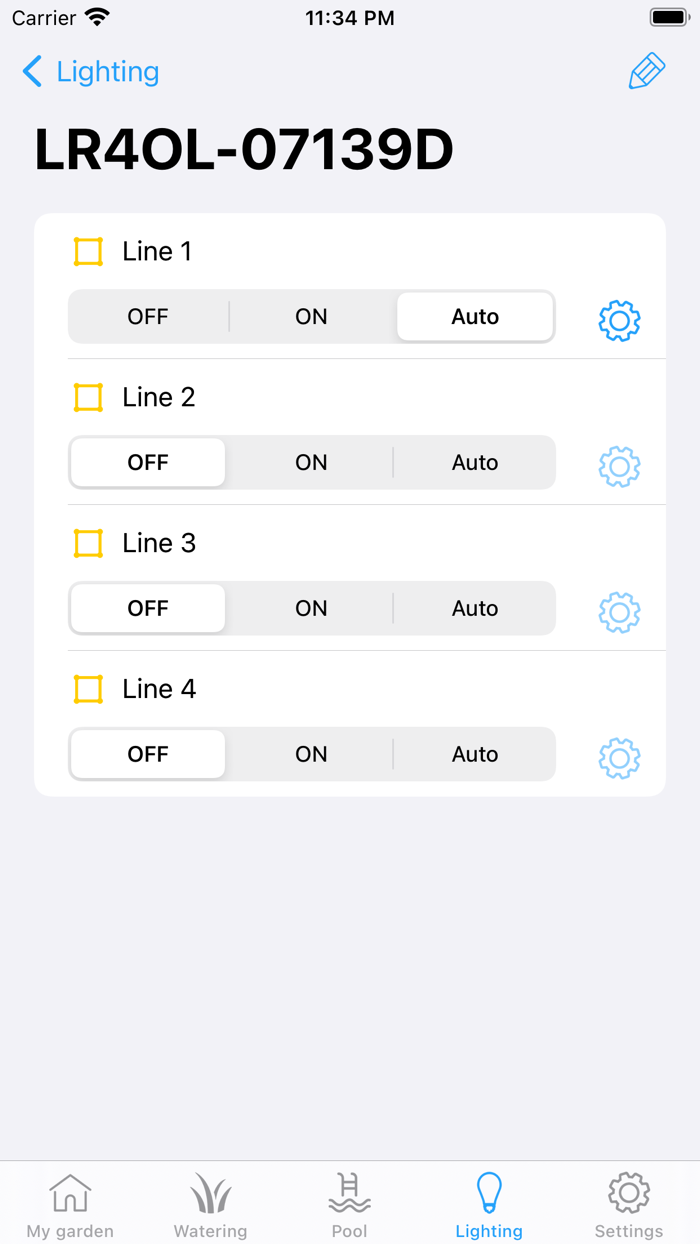The image size is (700, 1244).
Task: Tap the yellow square icon beside Line 1
Action: (88, 252)
